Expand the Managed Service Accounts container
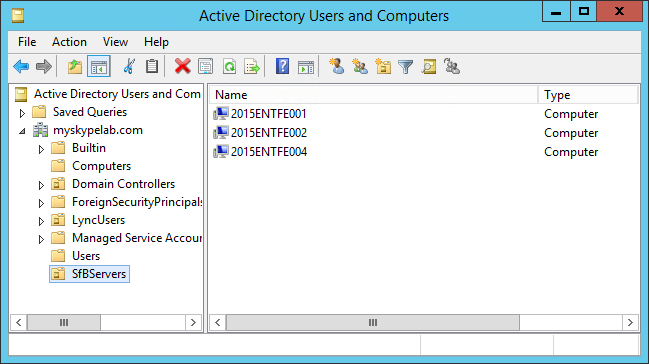The image size is (649, 364). click(x=41, y=239)
